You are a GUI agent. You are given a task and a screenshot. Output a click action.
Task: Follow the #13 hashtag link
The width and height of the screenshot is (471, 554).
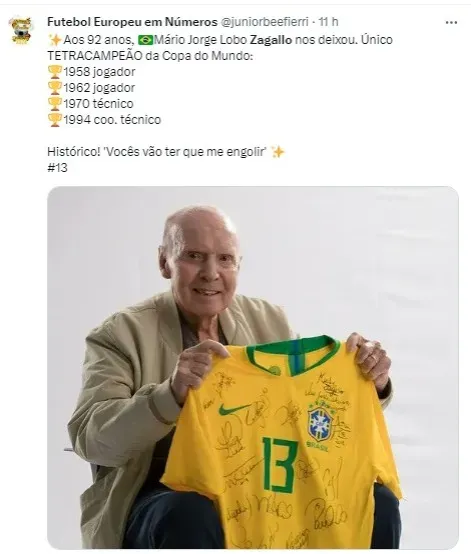click(x=57, y=167)
